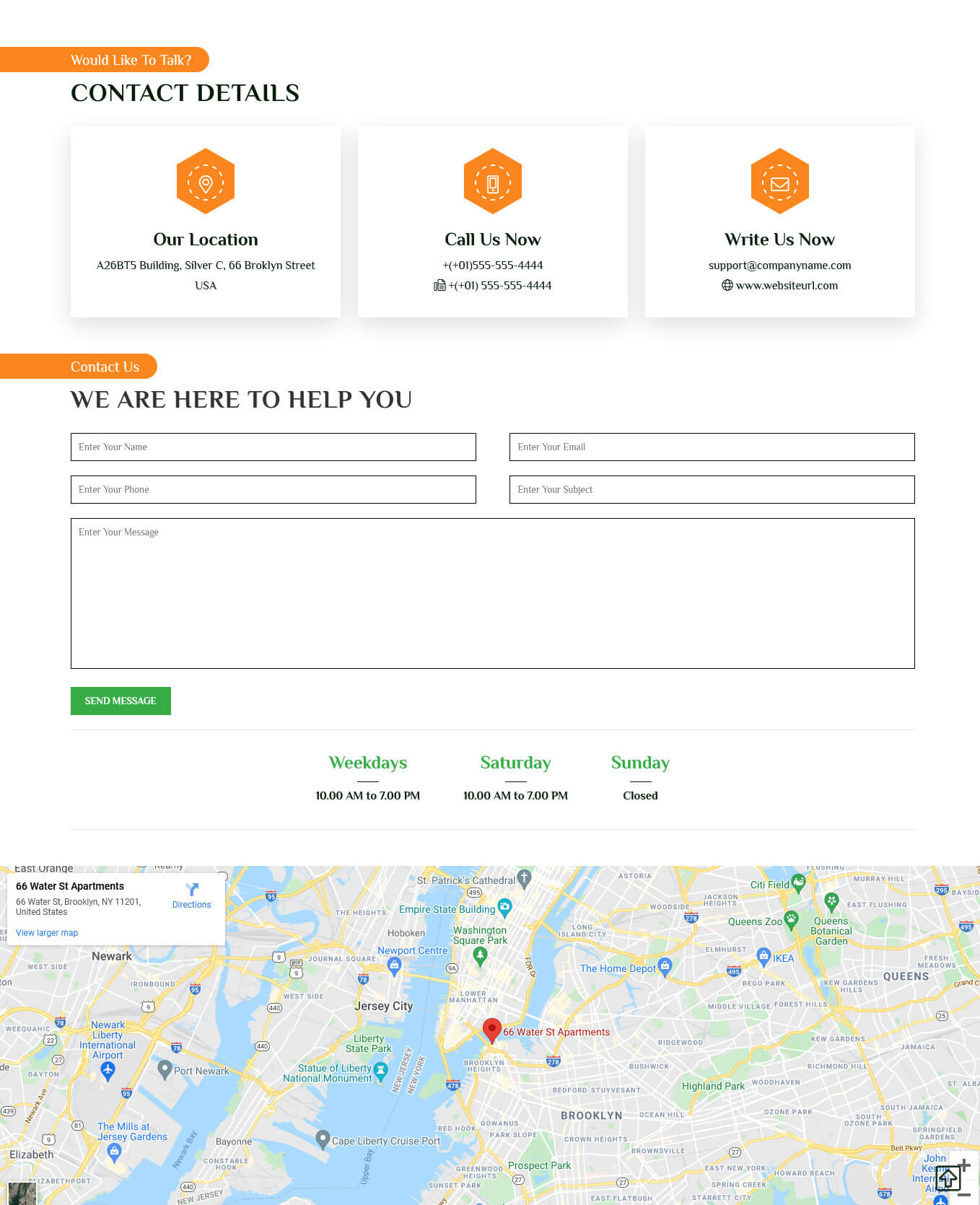Focus the Enter Your Name field
The image size is (980, 1205).
click(273, 447)
